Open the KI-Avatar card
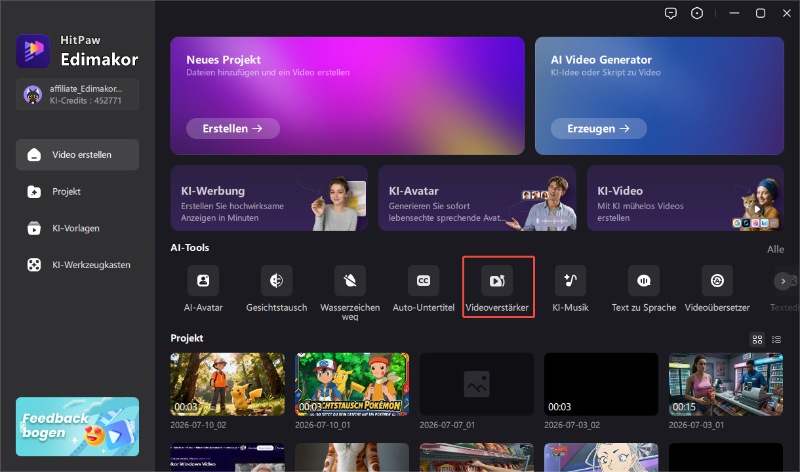 477,198
